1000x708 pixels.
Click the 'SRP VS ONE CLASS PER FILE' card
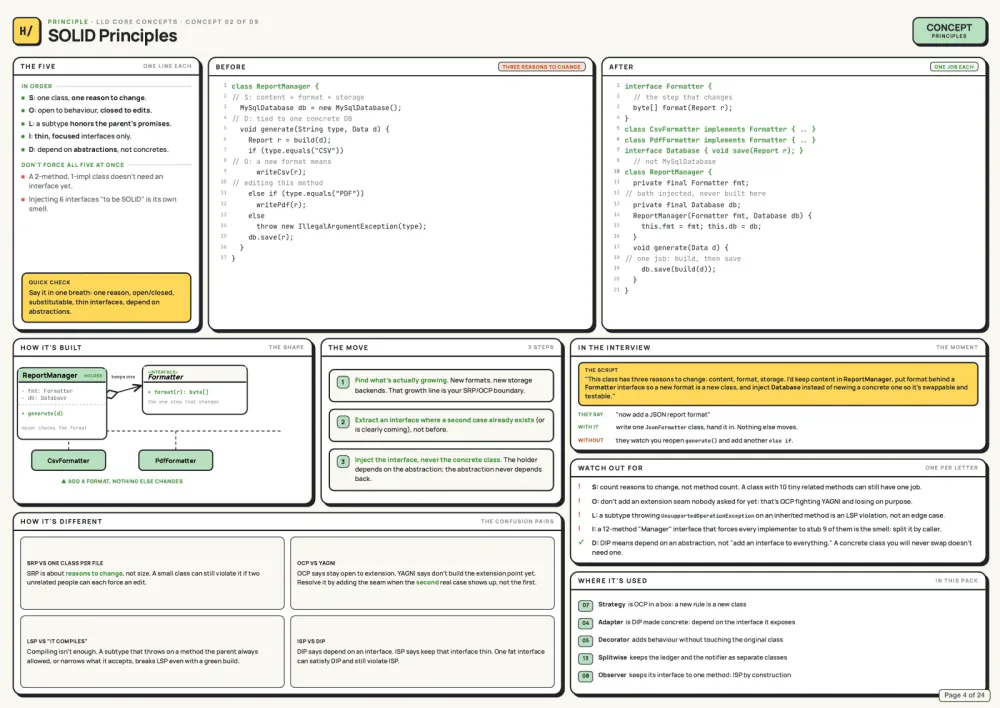(152, 573)
